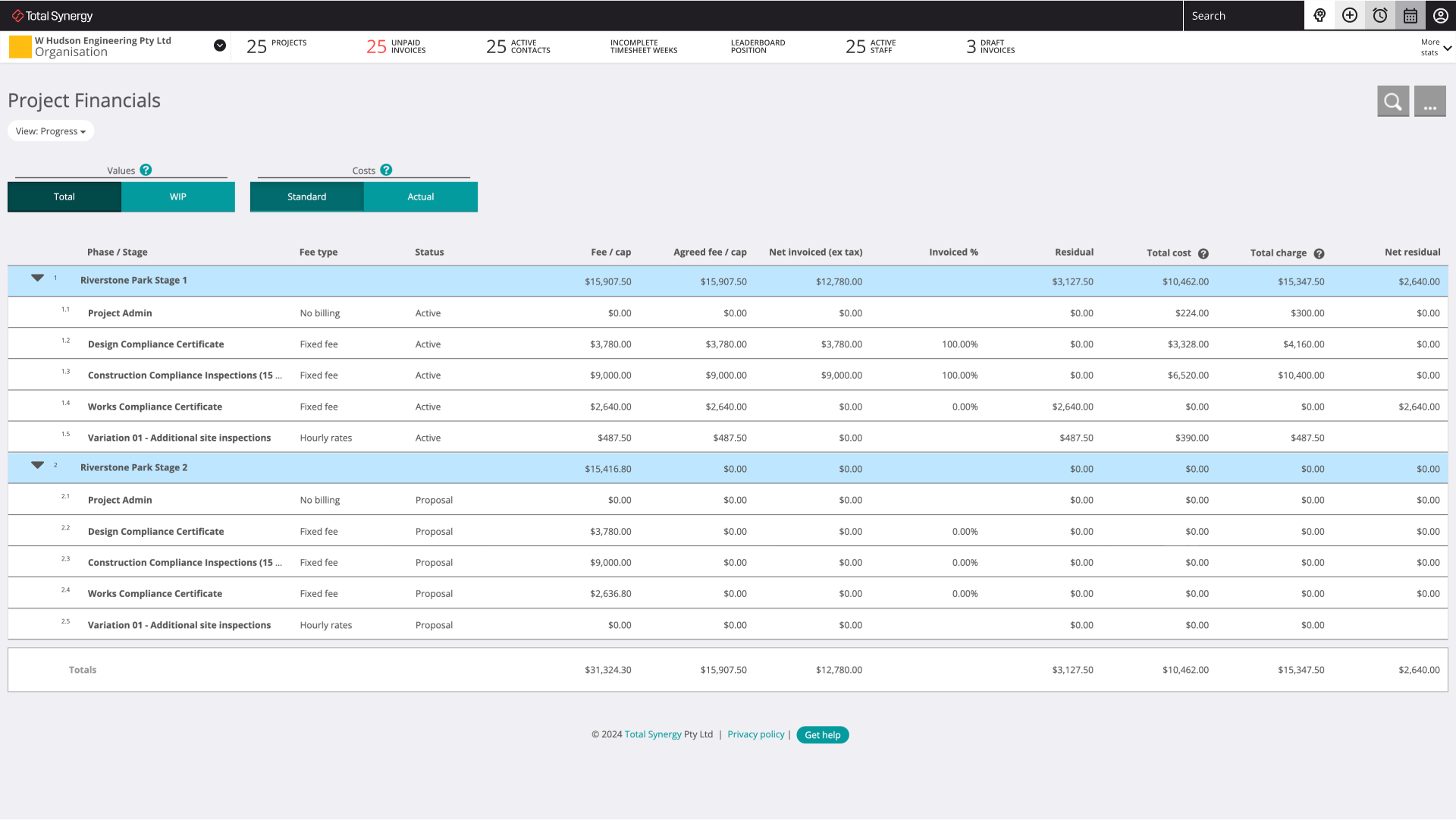The width and height of the screenshot is (1456, 820).
Task: Collapse the Riverstone Park Stage 1 group
Action: tap(36, 278)
